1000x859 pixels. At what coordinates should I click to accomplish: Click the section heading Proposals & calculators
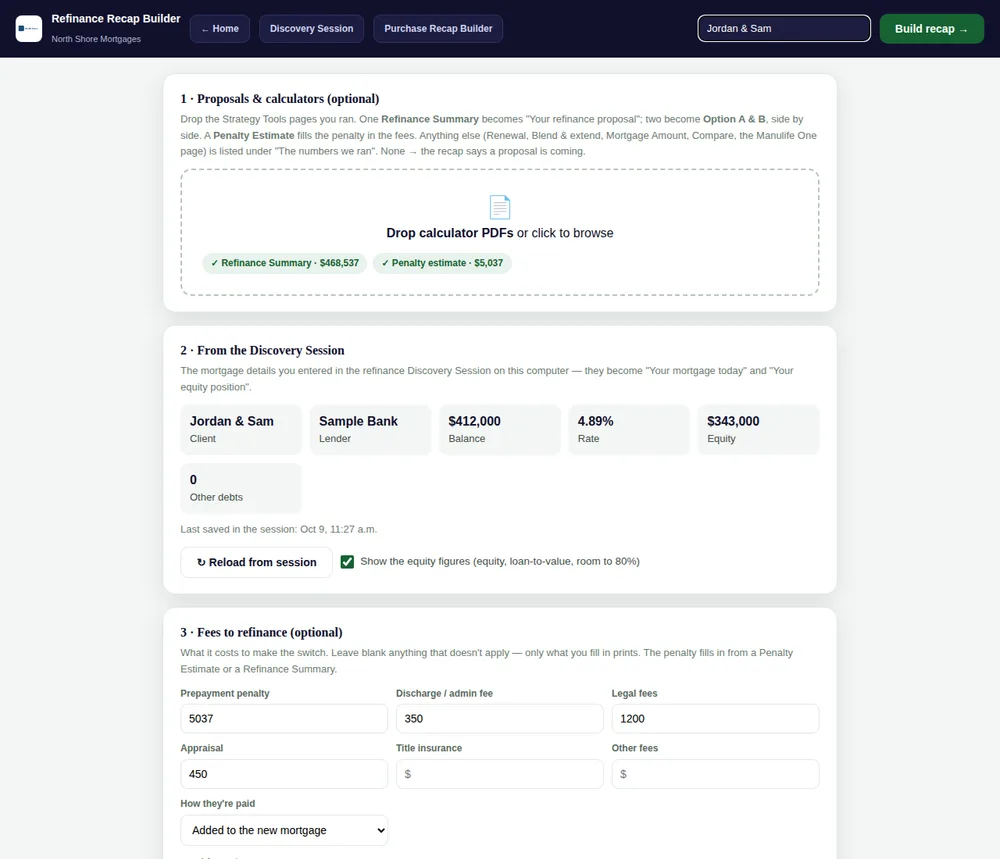(x=279, y=99)
